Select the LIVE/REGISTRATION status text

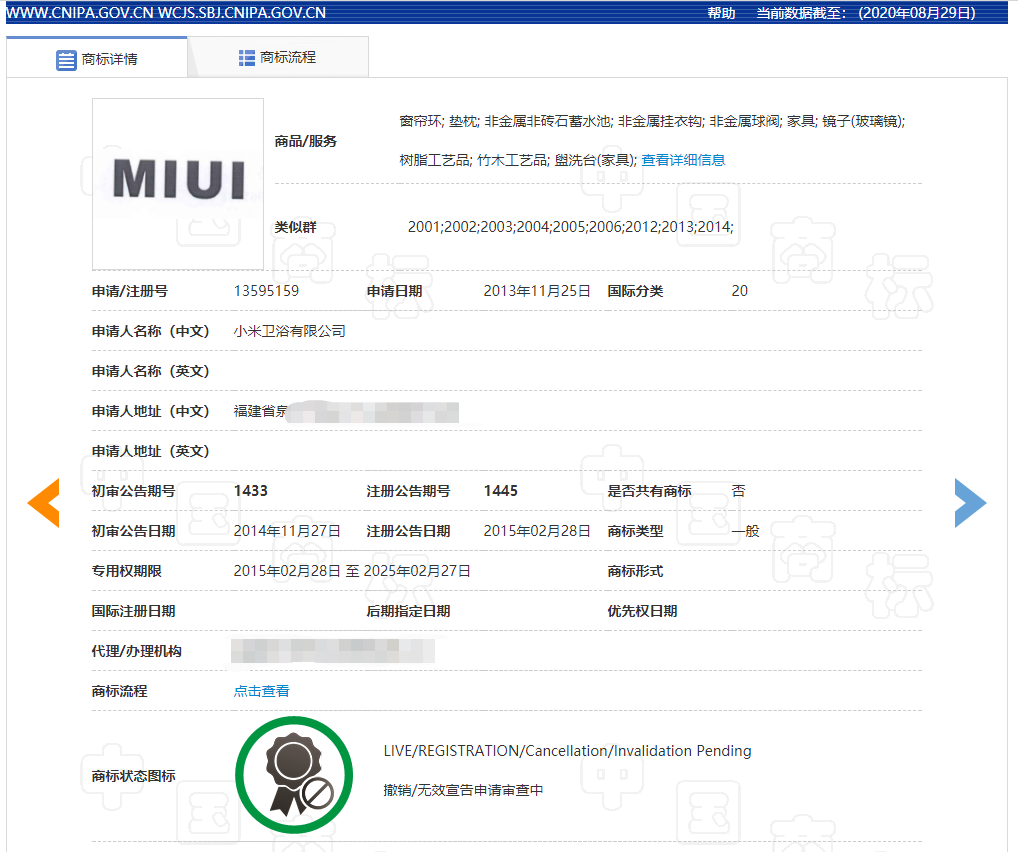pos(567,751)
